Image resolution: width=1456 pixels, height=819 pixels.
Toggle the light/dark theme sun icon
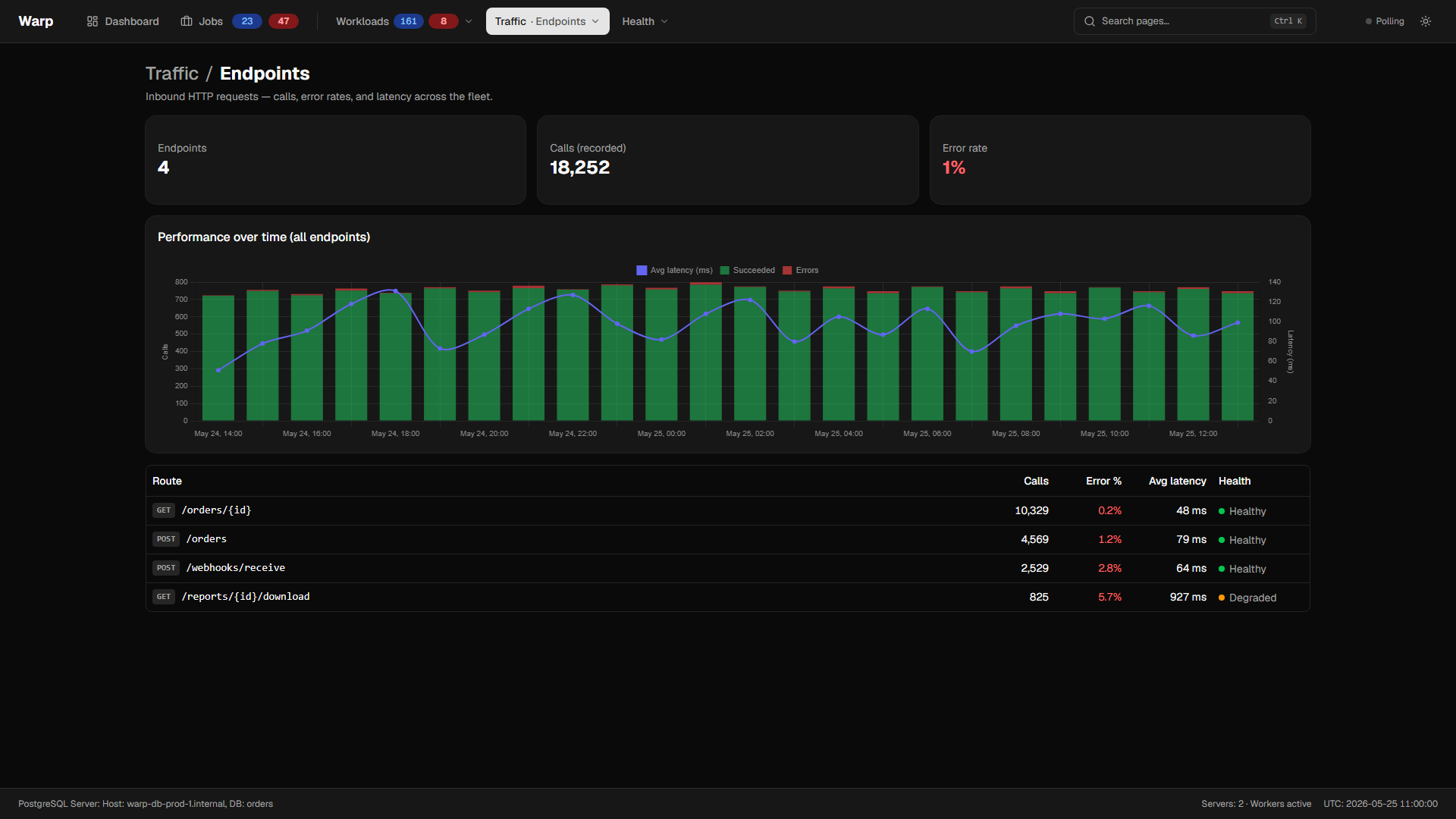tap(1426, 21)
